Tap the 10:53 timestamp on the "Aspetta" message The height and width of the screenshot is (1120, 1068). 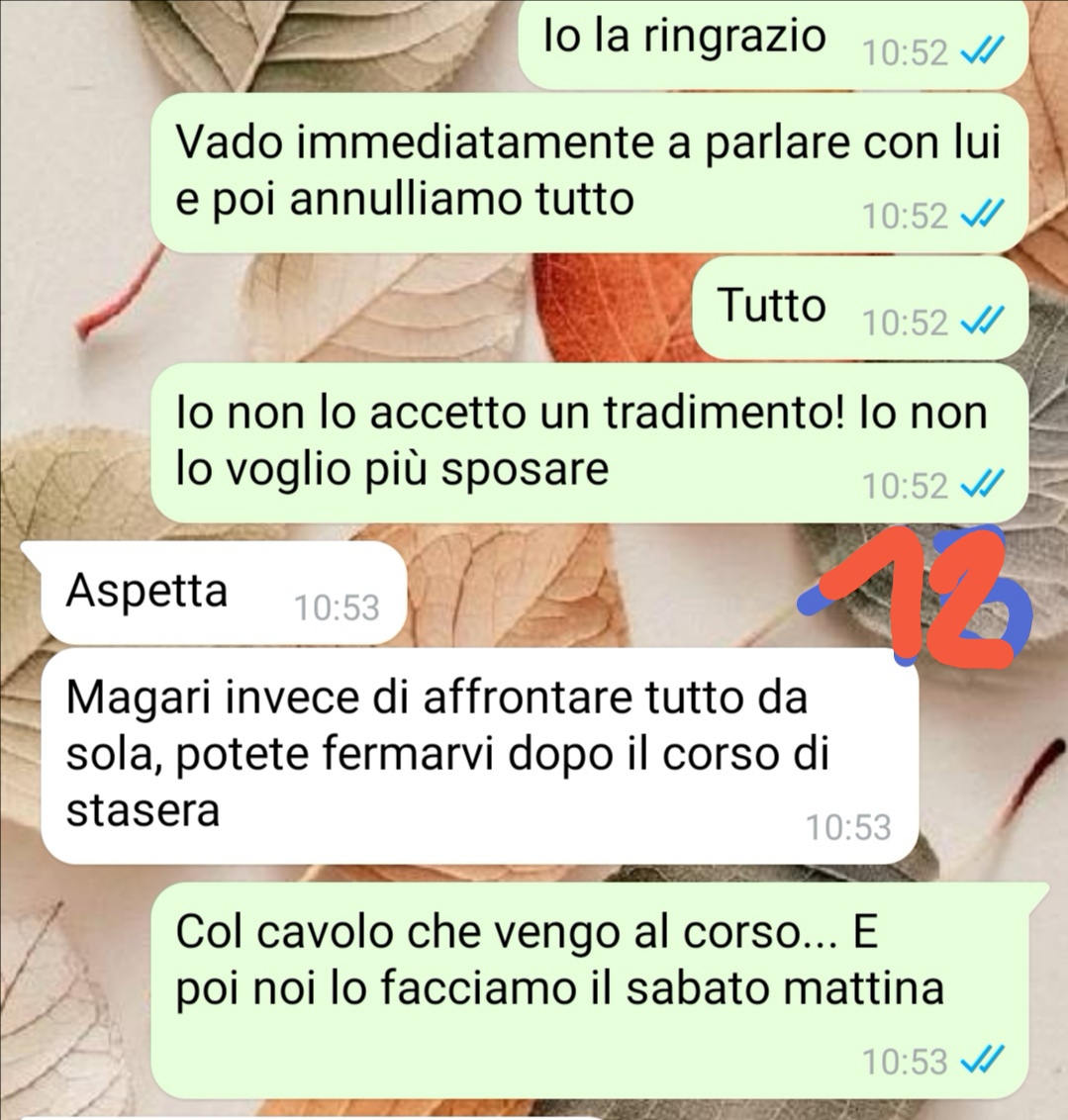[337, 607]
